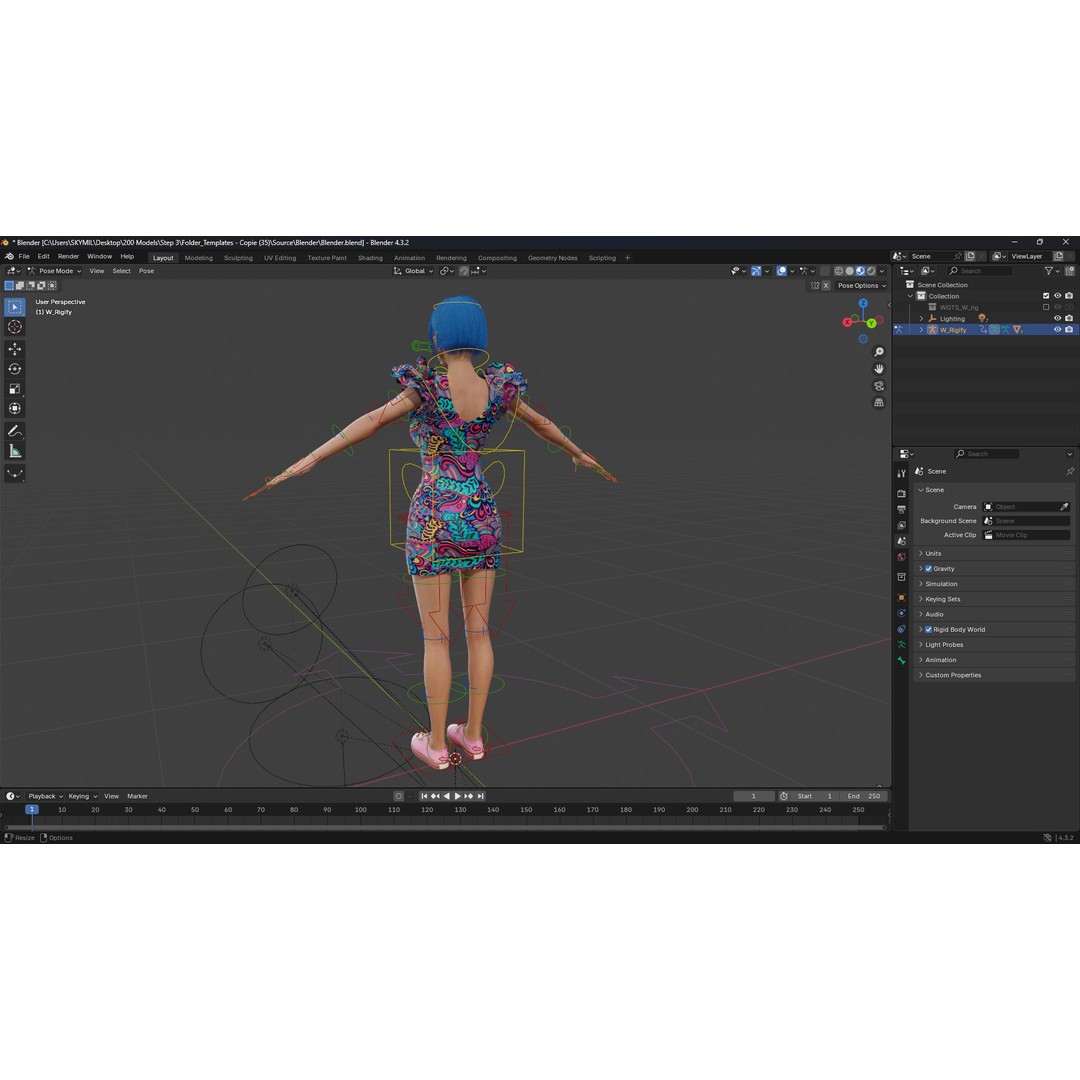Select the Cursor tool in toolbar
The image size is (1080, 1080).
click(14, 326)
